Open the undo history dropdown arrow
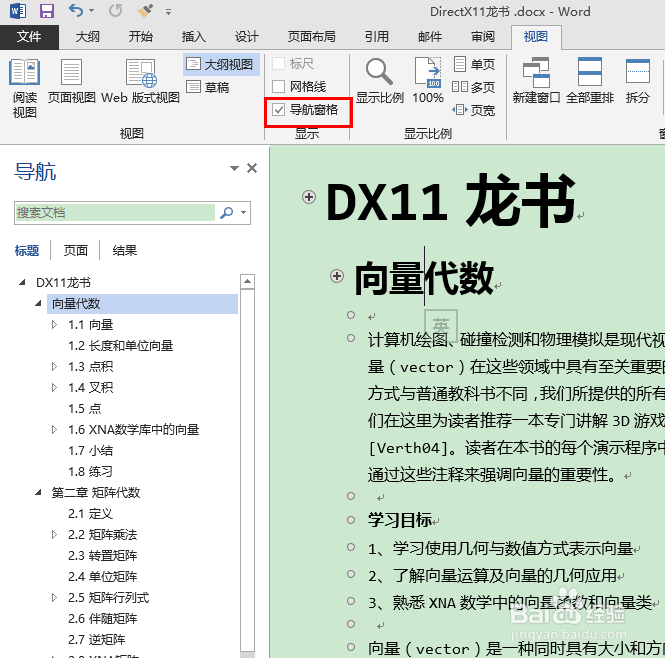 click(92, 11)
